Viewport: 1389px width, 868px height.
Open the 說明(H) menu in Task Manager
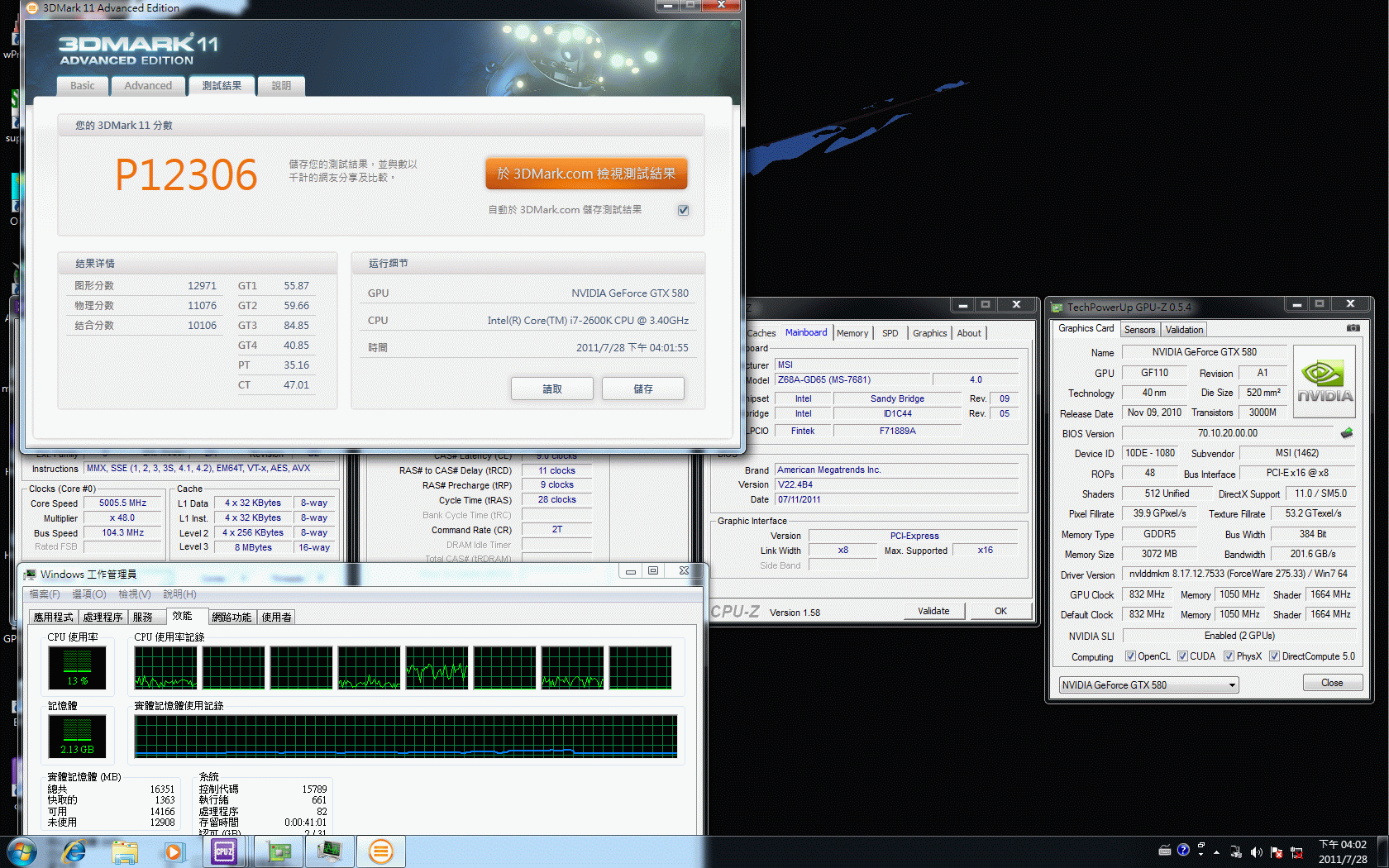[x=179, y=594]
